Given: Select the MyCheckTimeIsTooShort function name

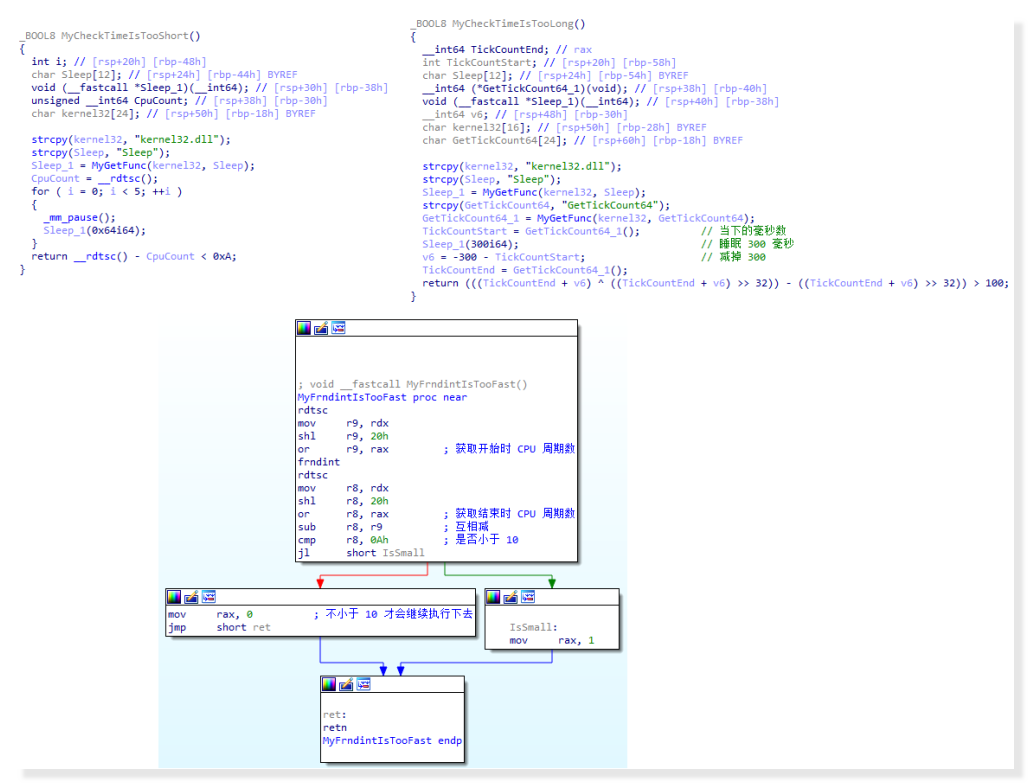Looking at the screenshot, I should click(x=127, y=36).
